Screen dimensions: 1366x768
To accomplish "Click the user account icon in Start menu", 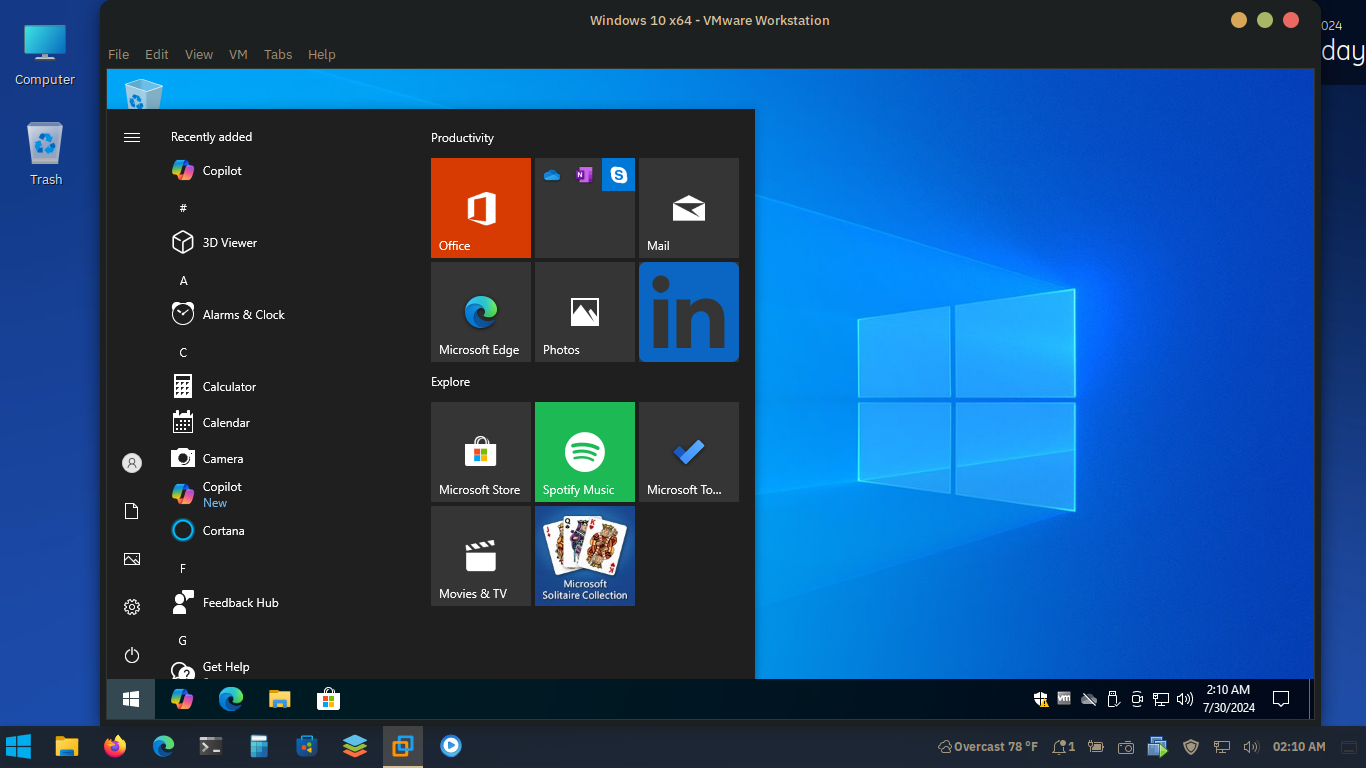I will [x=132, y=463].
